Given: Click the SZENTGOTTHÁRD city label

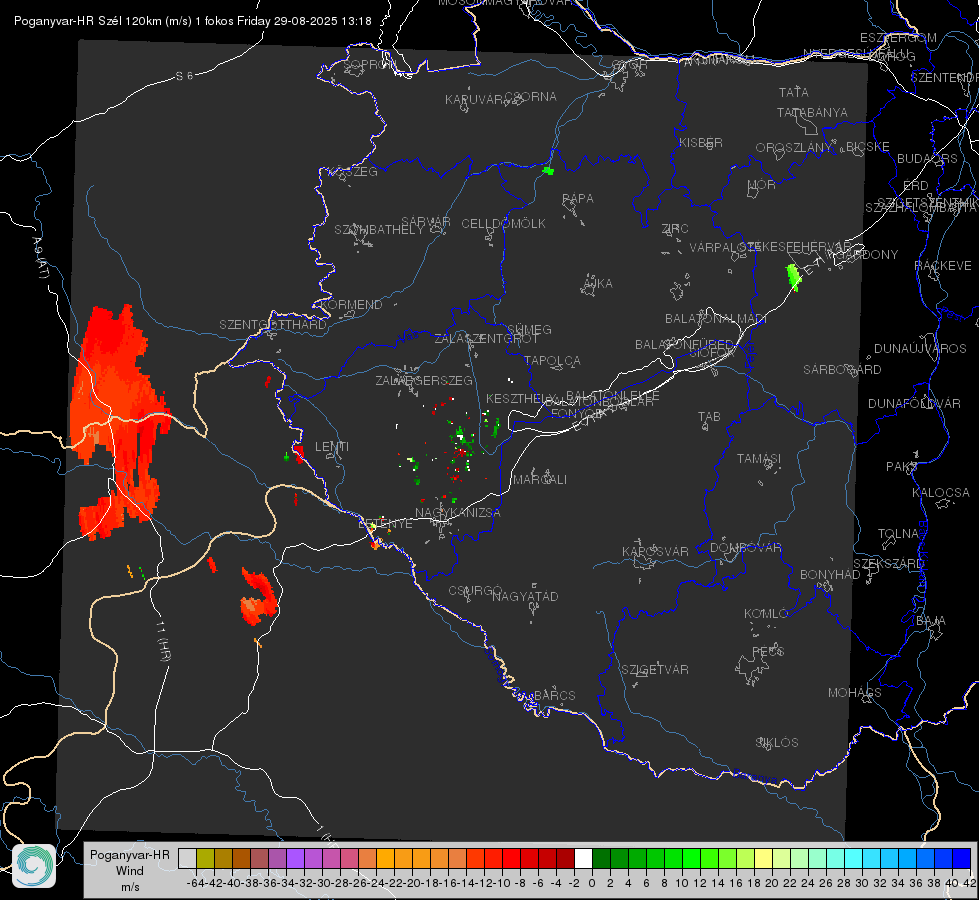Looking at the screenshot, I should [273, 325].
